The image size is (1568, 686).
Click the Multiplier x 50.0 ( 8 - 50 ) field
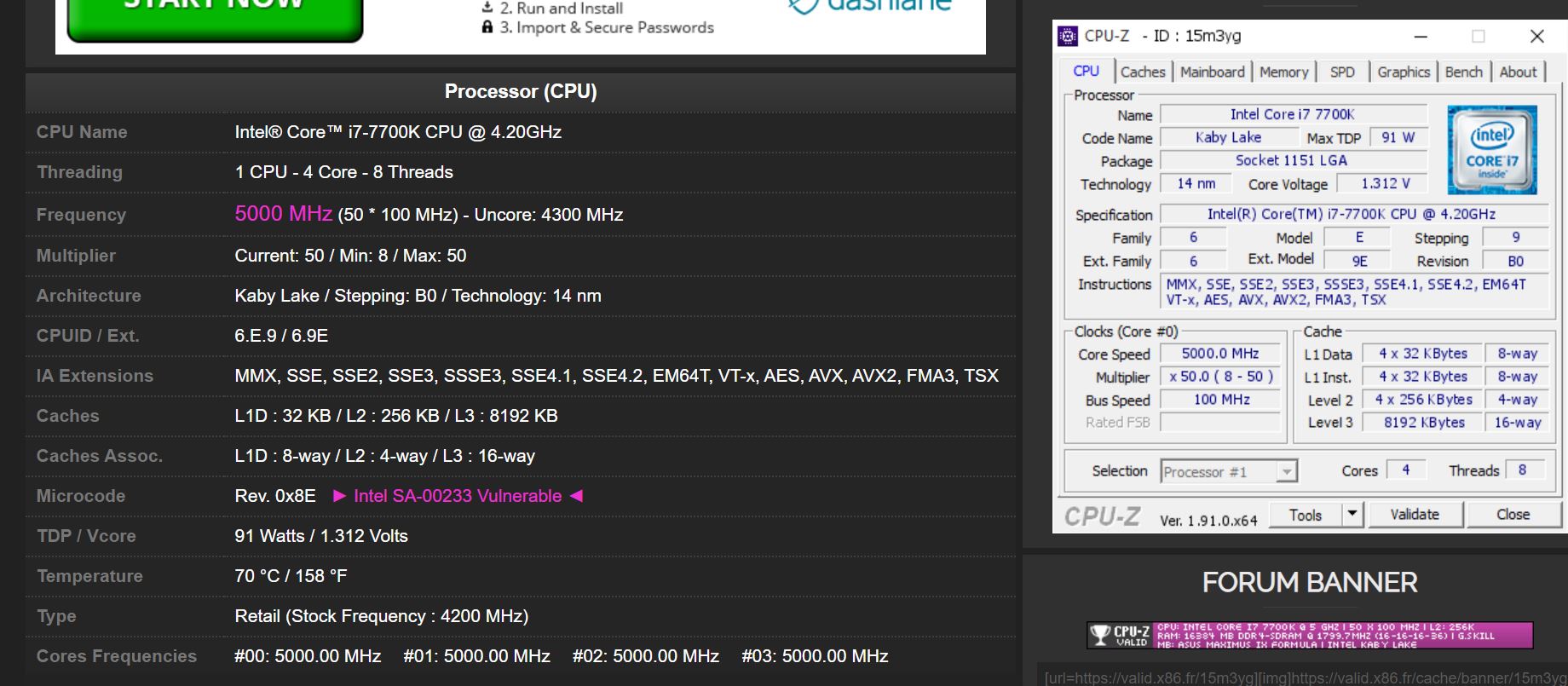coord(1220,377)
